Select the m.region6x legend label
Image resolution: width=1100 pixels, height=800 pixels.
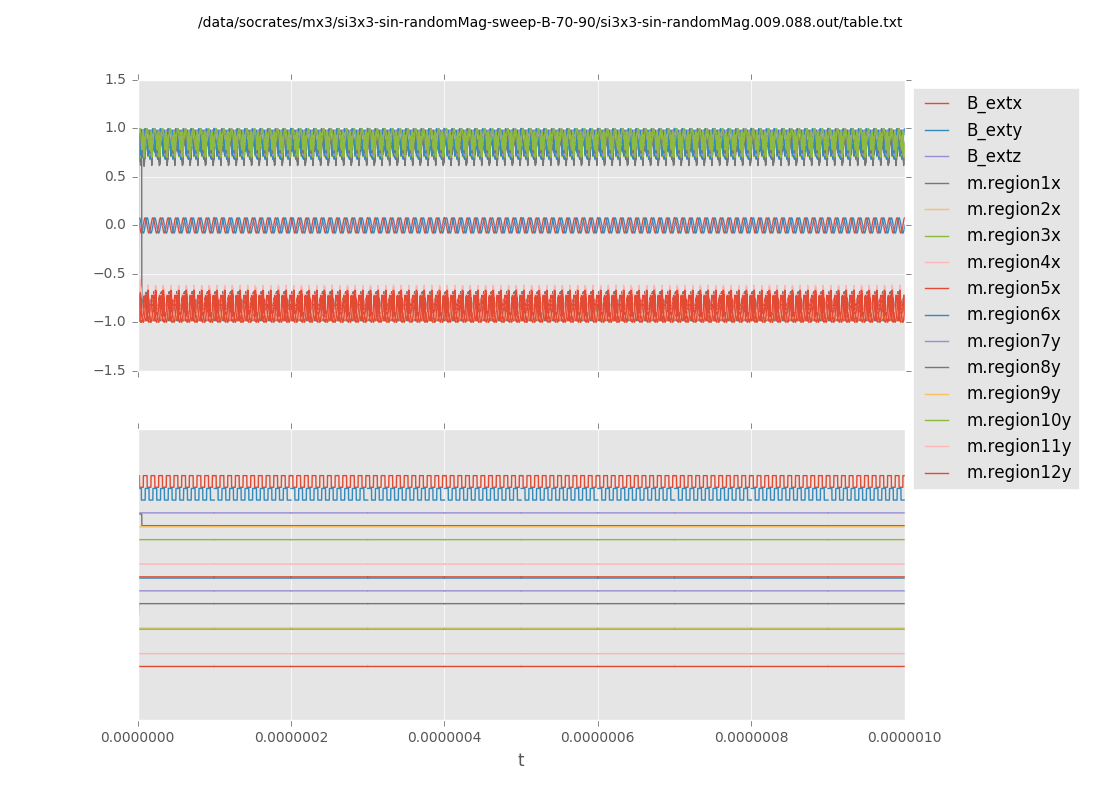coord(1013,314)
